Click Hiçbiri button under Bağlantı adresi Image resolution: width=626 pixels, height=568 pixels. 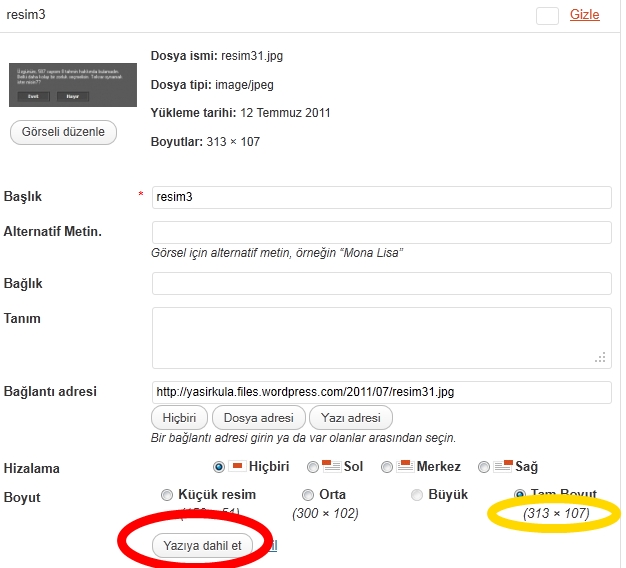(179, 417)
